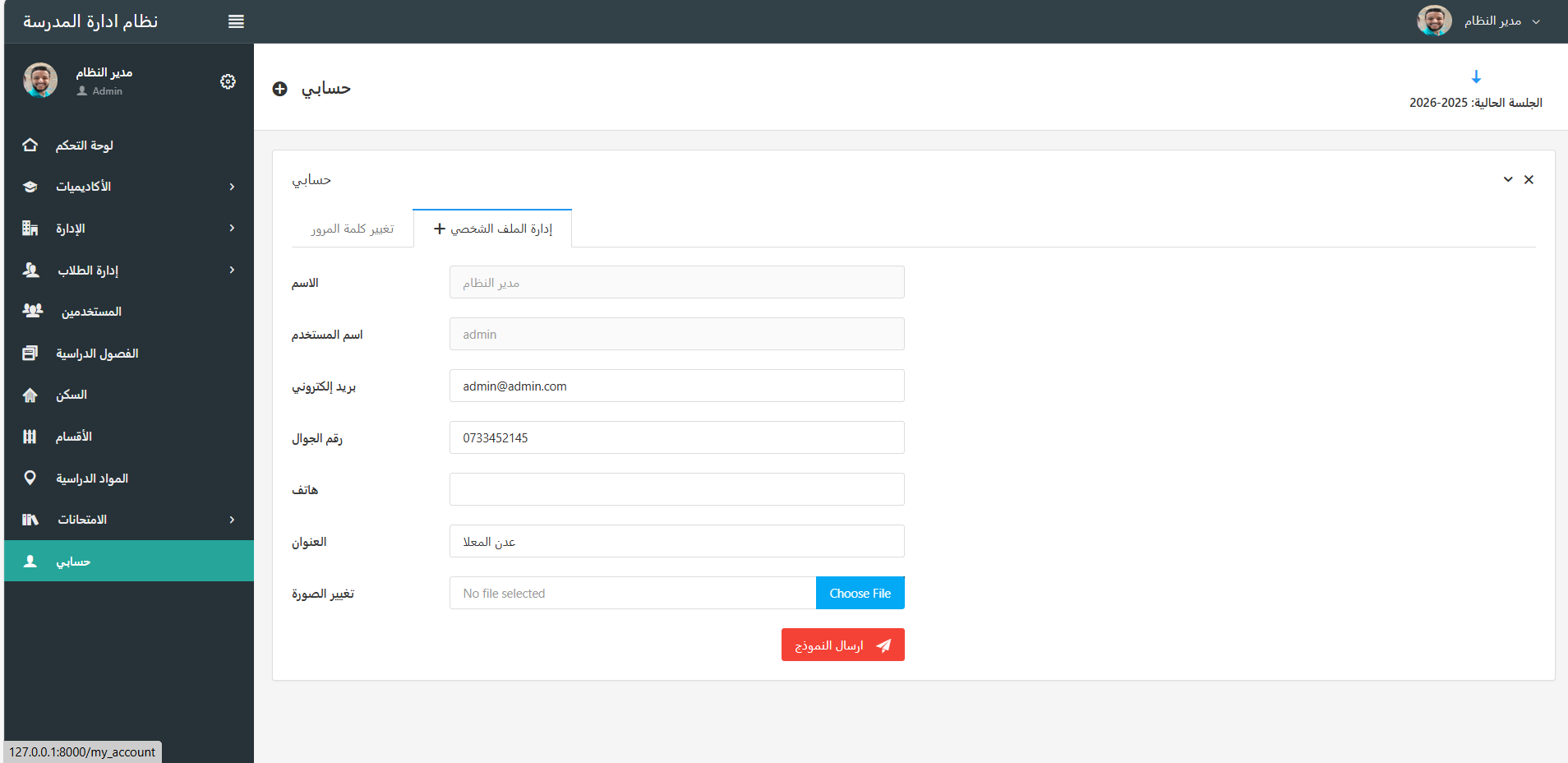Click the No file selected box
This screenshot has width=1568, height=763.
pyautogui.click(x=633, y=593)
